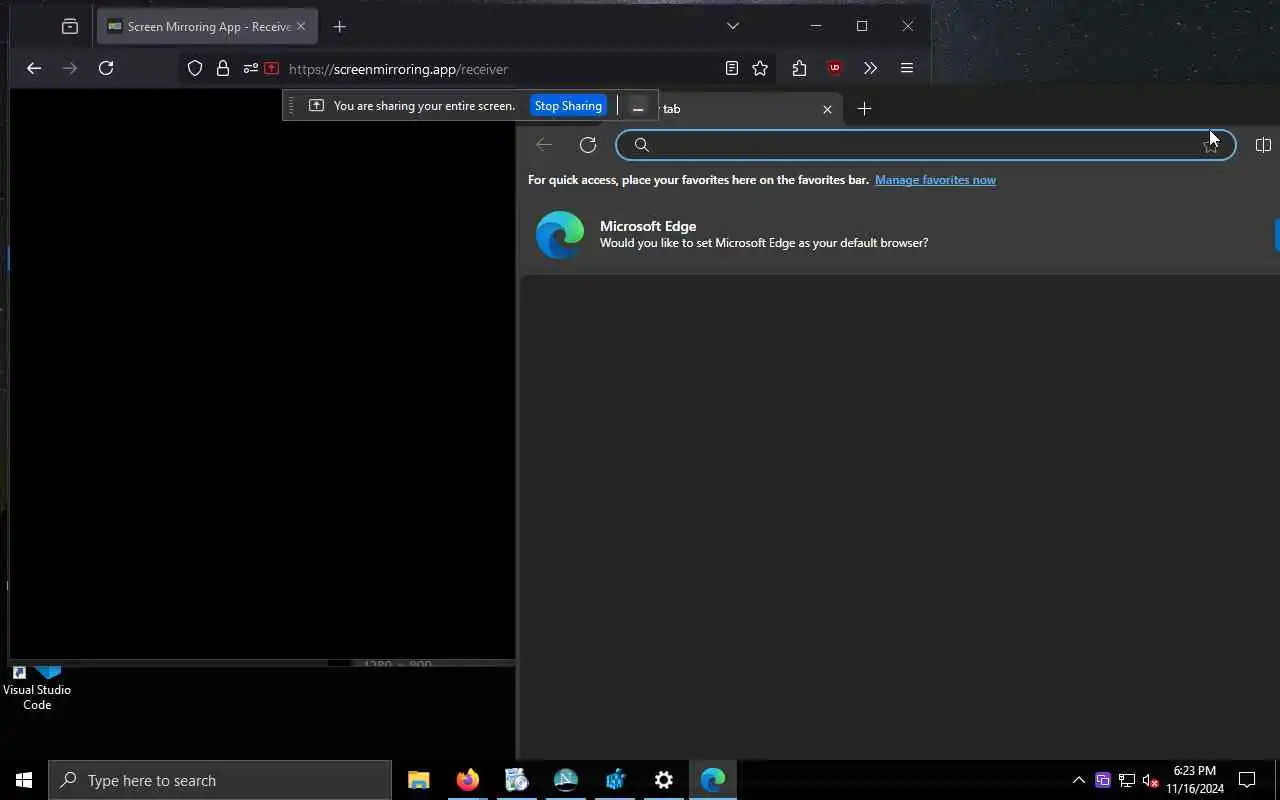1280x800 pixels.
Task: Click the Microsoft Edge logo in prompt
Action: point(560,235)
